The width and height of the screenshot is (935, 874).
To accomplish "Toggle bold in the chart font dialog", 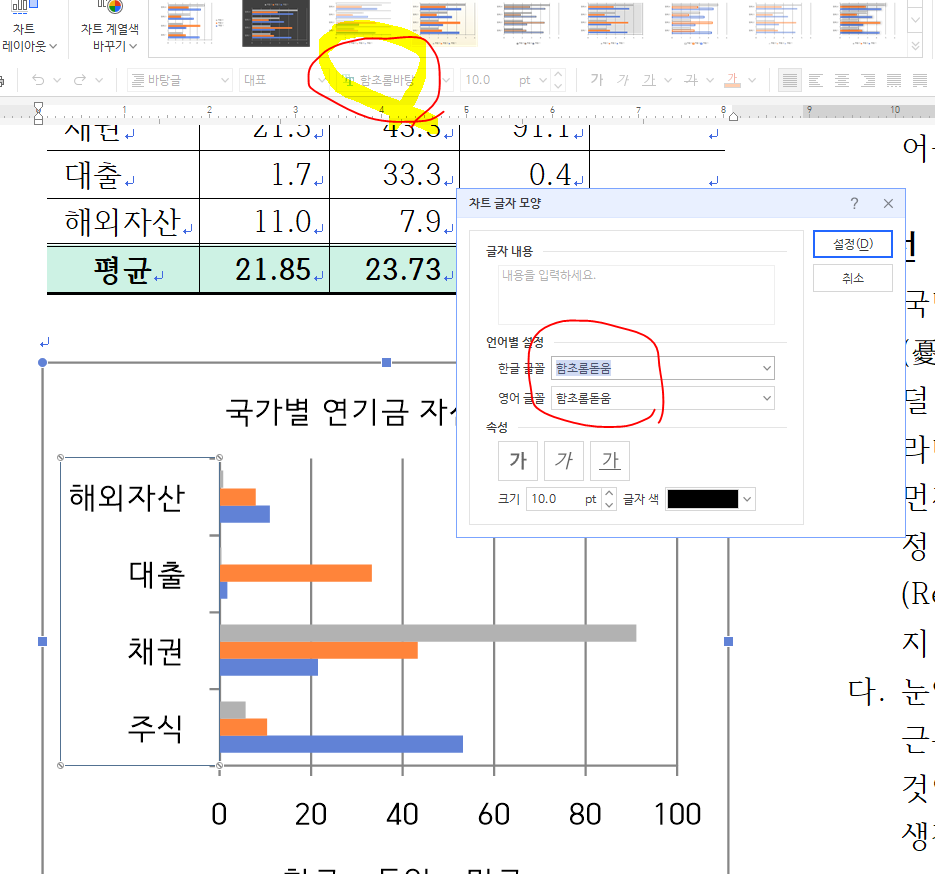I will click(x=518, y=461).
